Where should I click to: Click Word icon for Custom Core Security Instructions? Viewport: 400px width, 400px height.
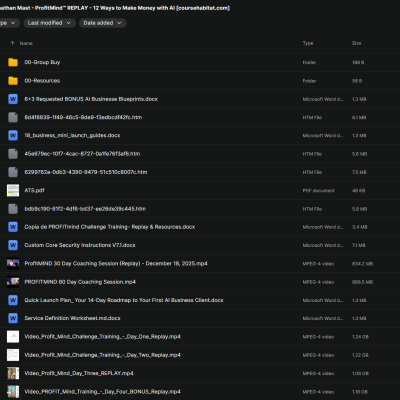point(13,245)
